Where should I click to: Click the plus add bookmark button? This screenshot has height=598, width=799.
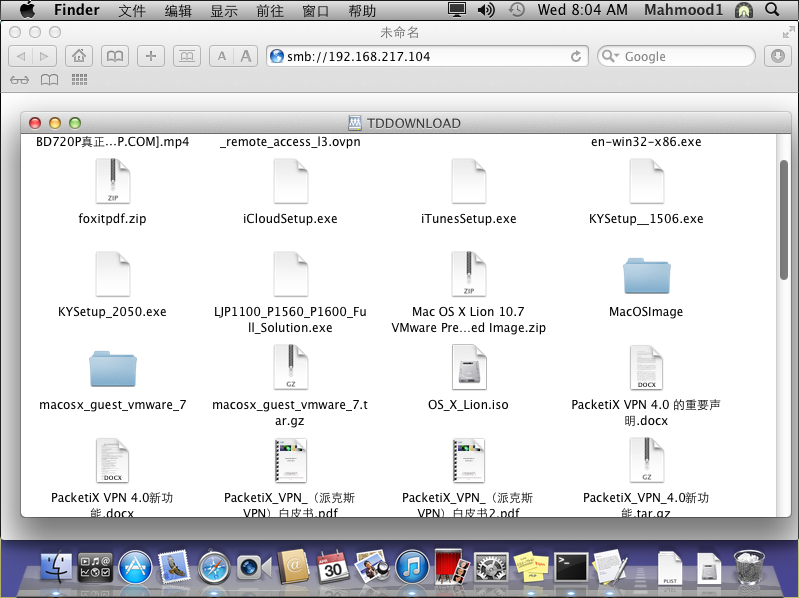pyautogui.click(x=151, y=56)
